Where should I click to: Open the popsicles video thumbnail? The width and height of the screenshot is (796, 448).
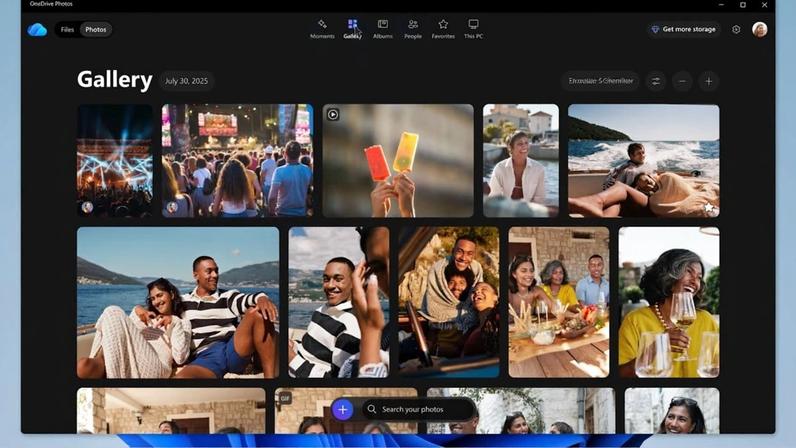point(398,161)
